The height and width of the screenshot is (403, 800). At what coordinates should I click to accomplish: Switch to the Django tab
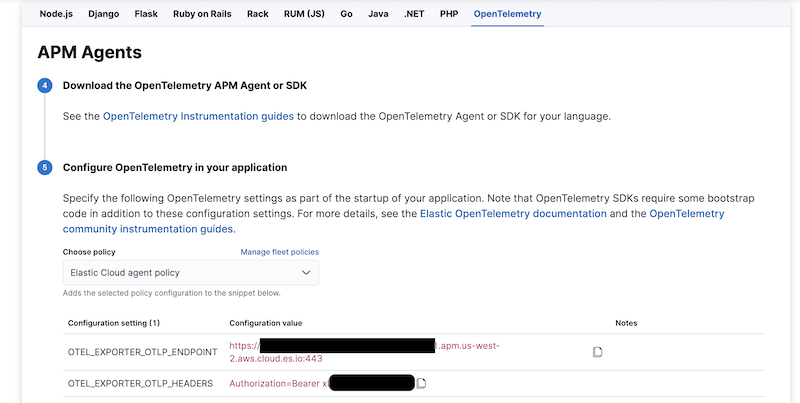tap(107, 15)
